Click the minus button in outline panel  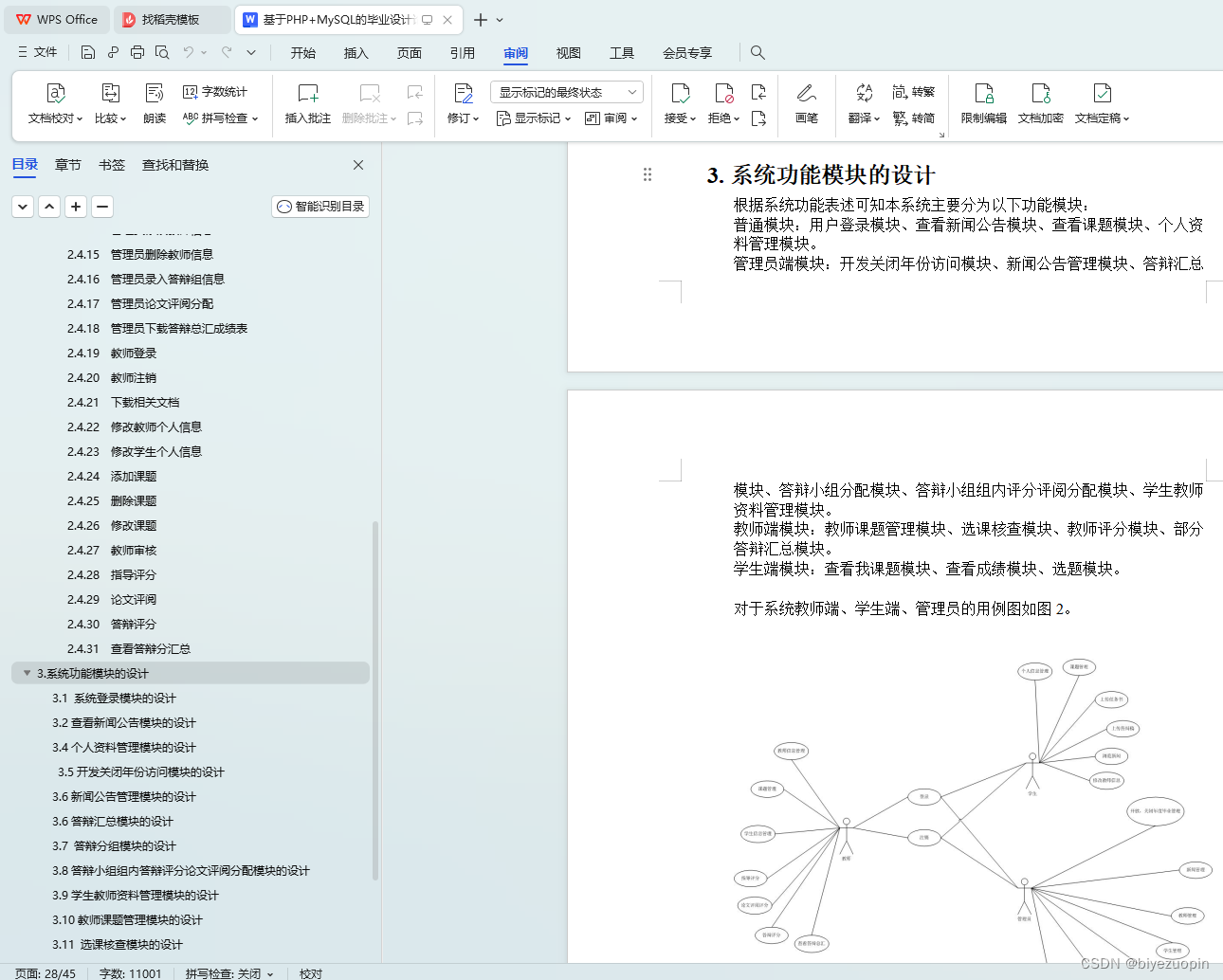pos(102,207)
